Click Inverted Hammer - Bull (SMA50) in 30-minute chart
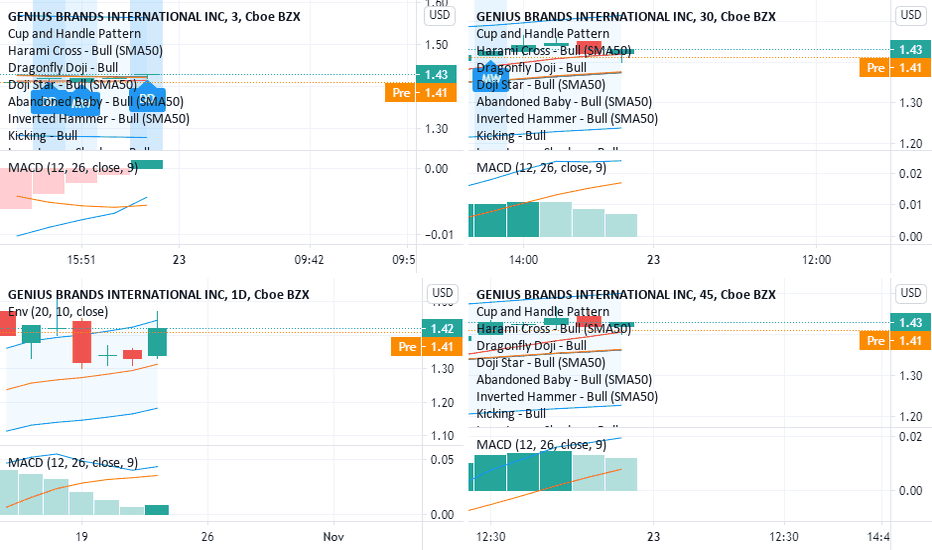The image size is (932, 550). pyautogui.click(x=567, y=119)
